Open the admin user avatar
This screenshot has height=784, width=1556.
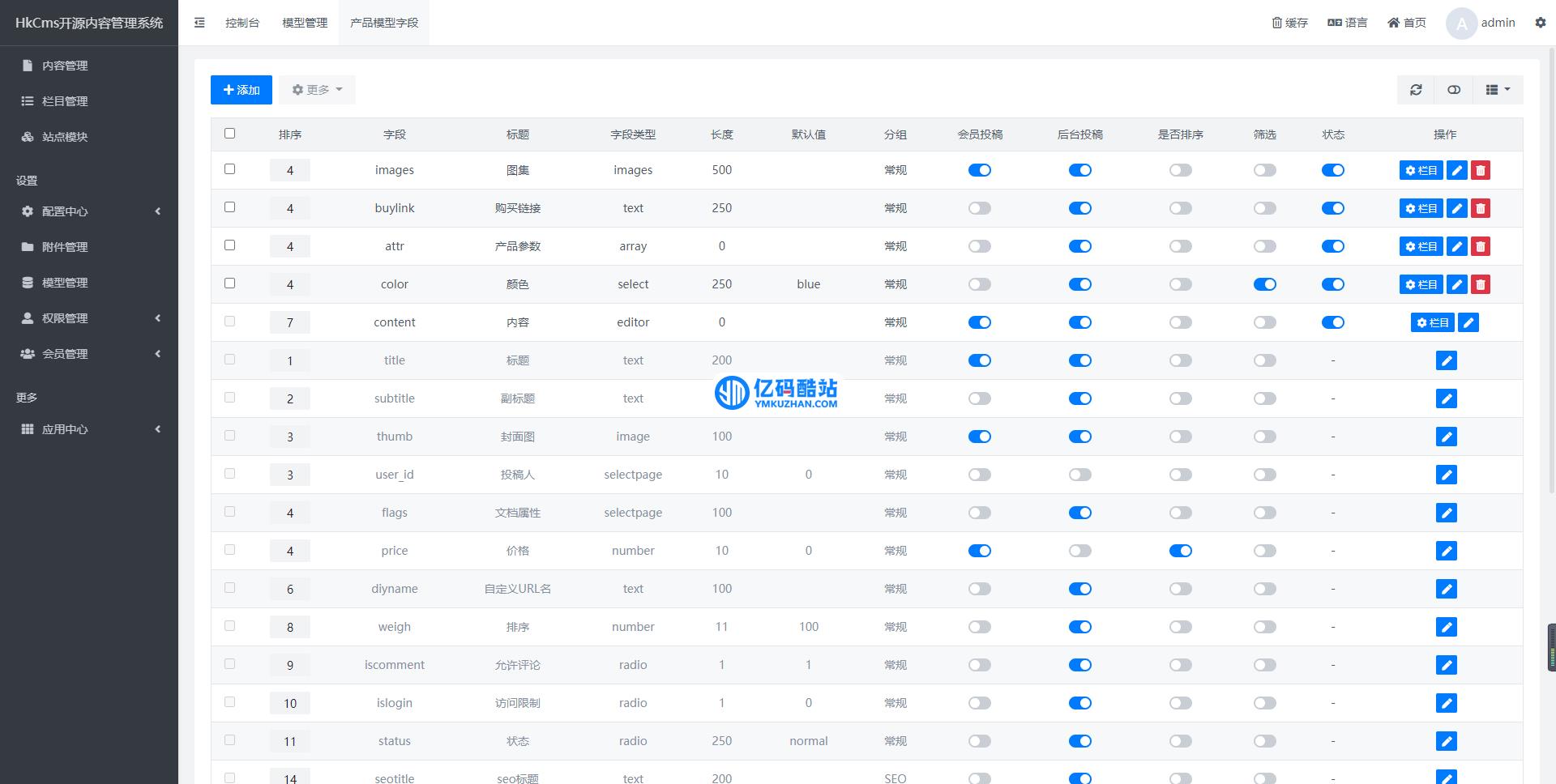pos(1461,23)
